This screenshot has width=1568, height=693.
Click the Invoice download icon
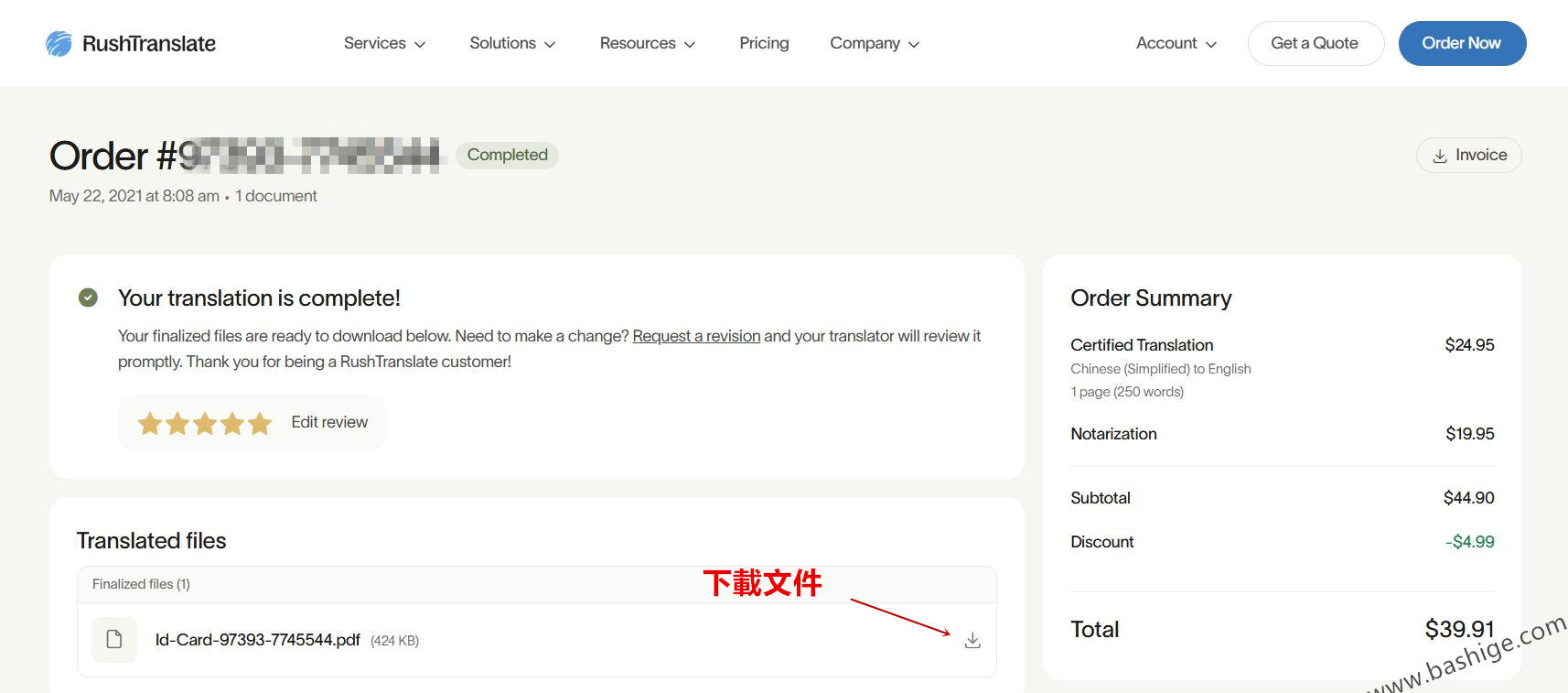[x=1440, y=156]
